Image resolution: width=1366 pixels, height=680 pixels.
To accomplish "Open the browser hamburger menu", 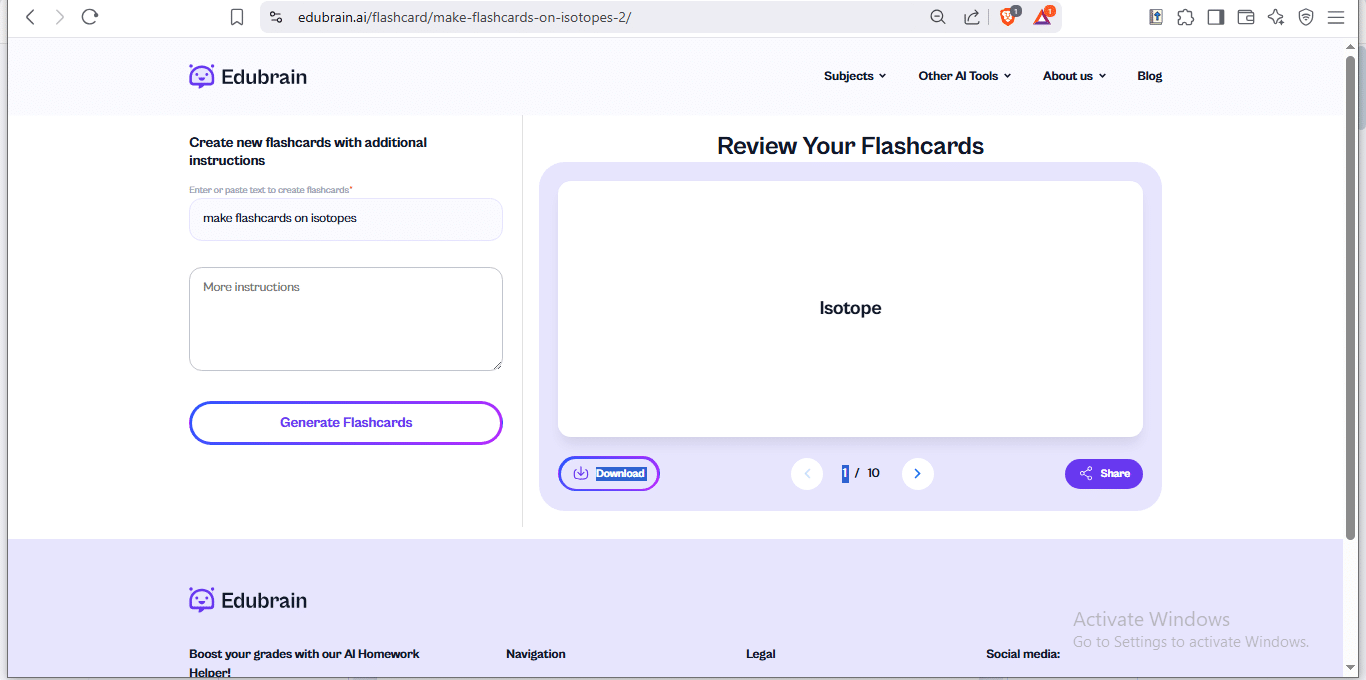I will [x=1335, y=17].
